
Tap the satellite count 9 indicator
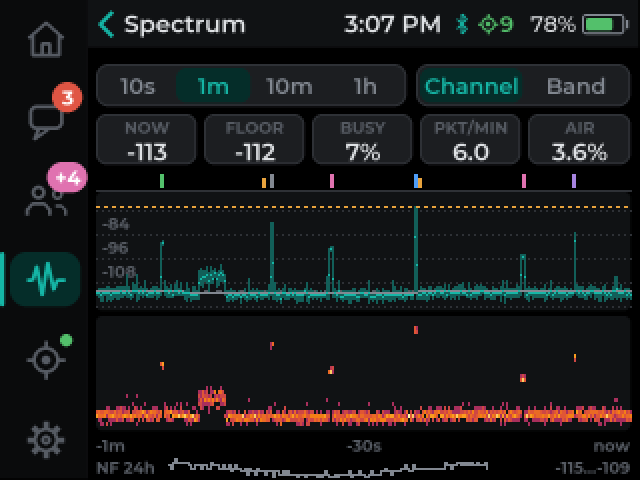[x=496, y=24]
